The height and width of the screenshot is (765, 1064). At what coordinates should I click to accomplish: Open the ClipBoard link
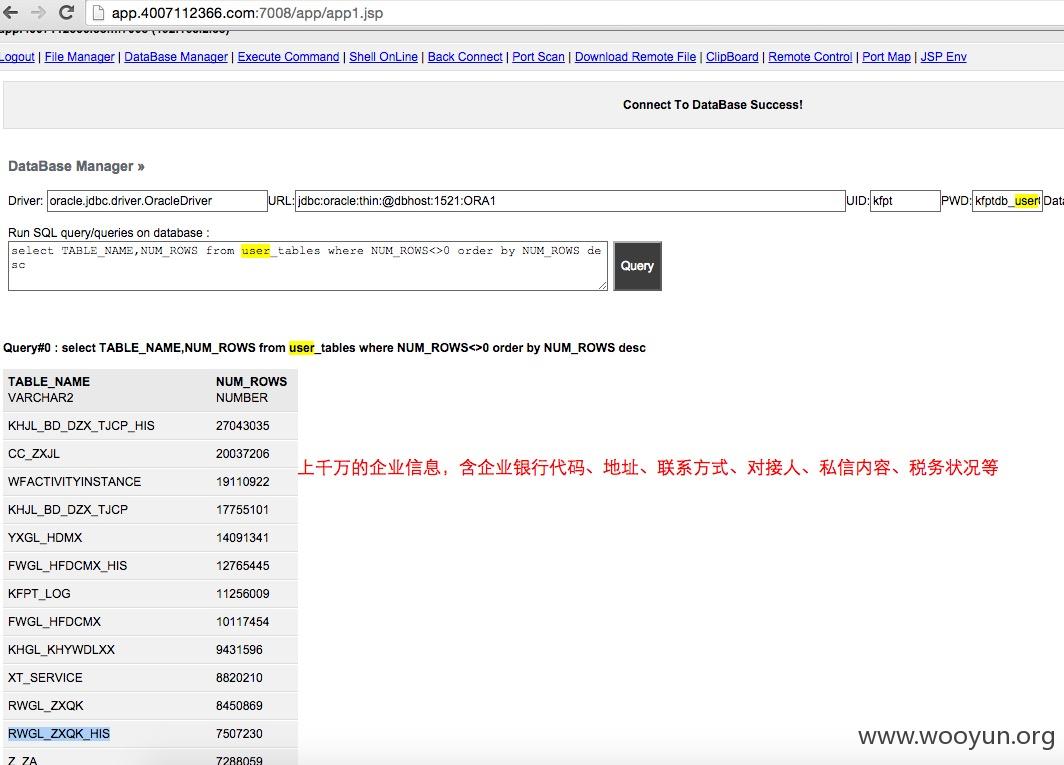732,57
